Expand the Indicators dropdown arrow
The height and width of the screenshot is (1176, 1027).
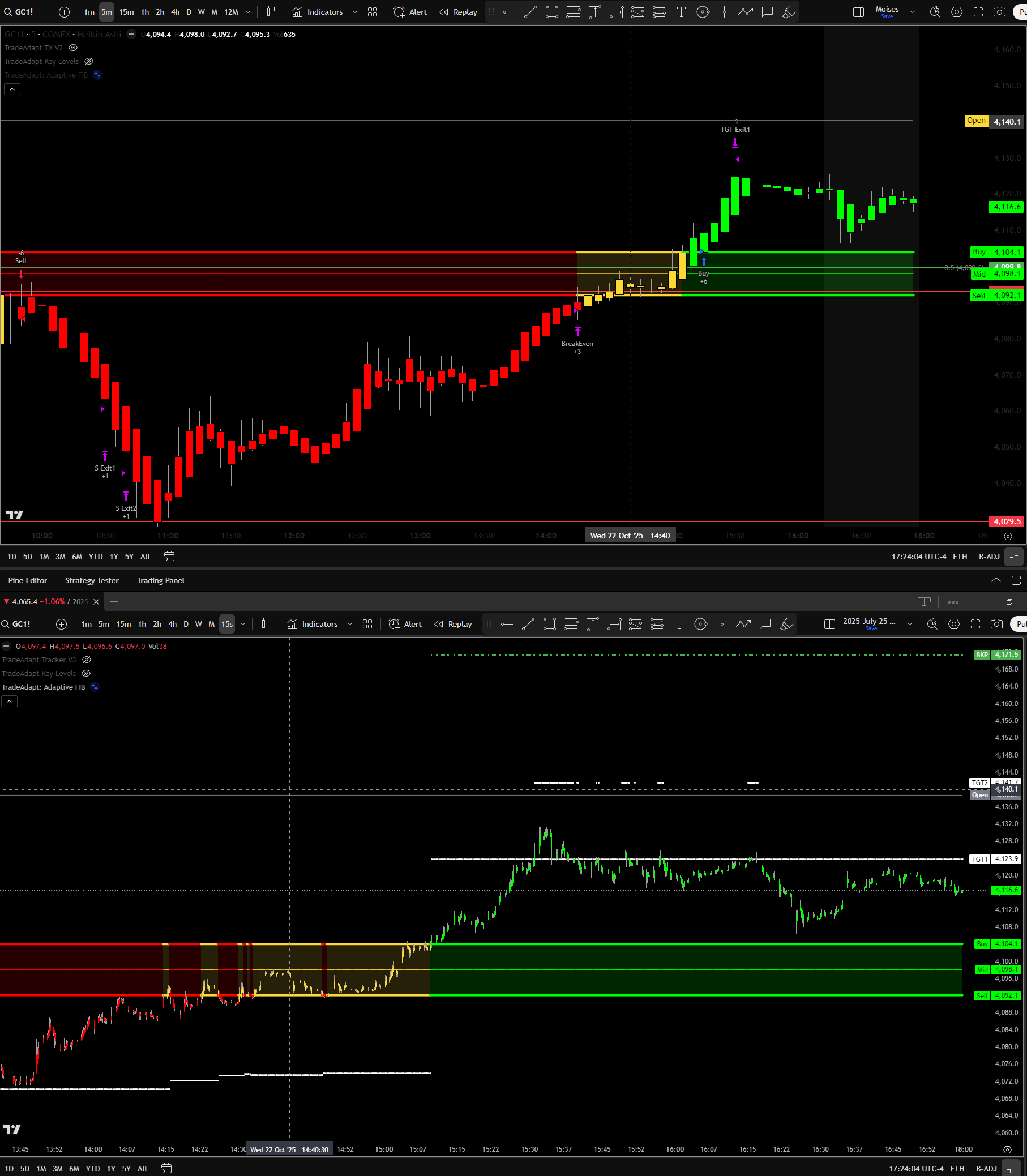tap(354, 11)
